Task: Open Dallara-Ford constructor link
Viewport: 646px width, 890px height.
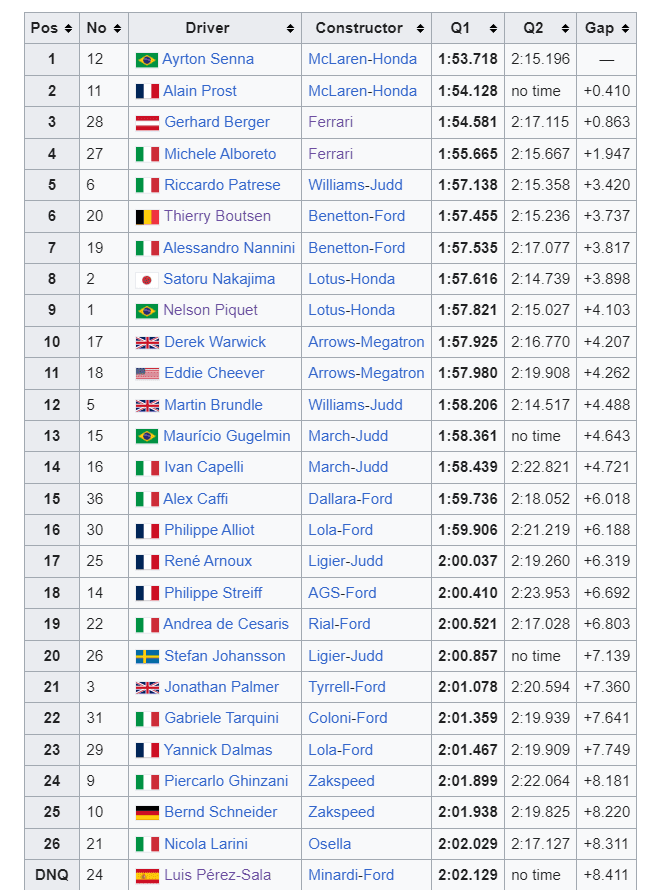Action: (350, 499)
